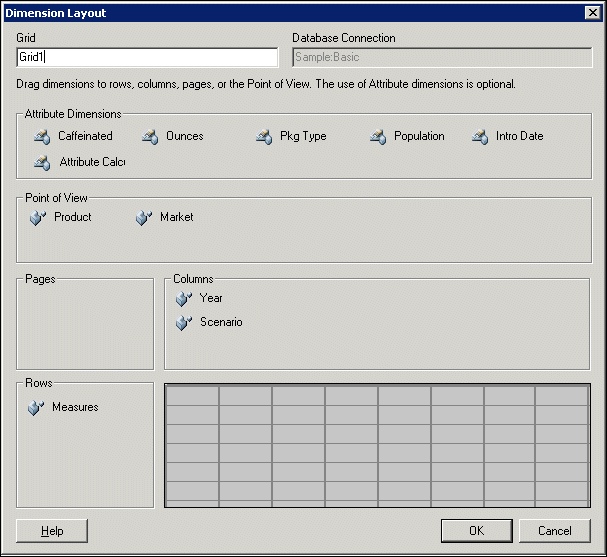Close the Dimension Layout window

[593, 13]
